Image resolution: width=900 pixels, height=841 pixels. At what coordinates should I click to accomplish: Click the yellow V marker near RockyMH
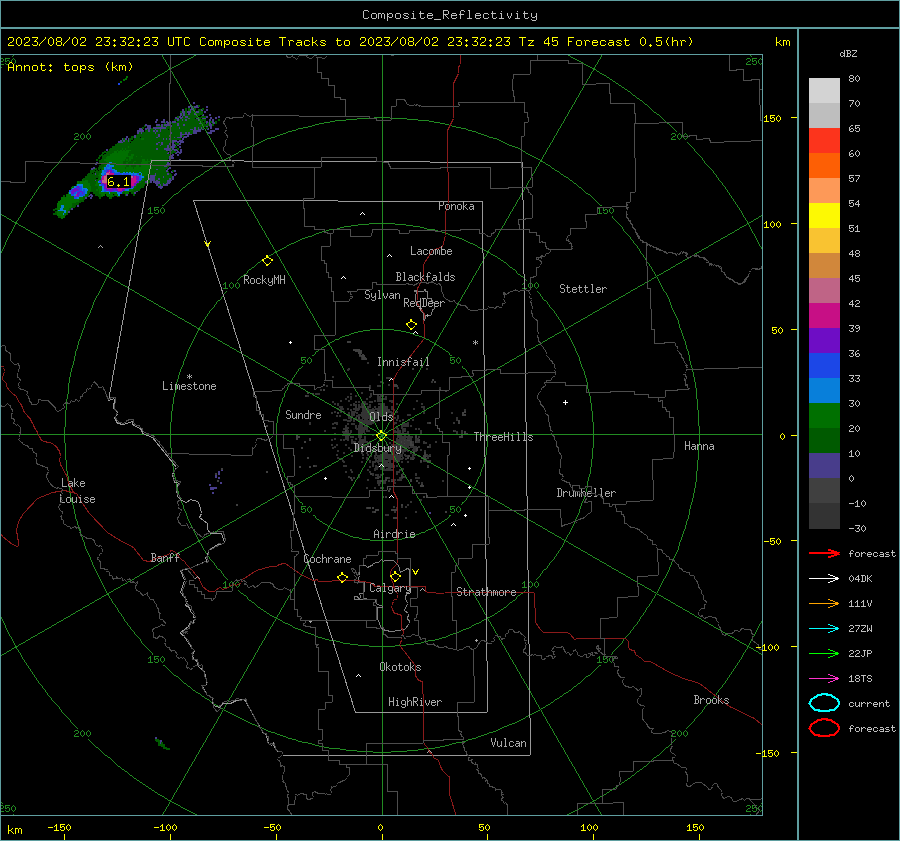pos(208,244)
